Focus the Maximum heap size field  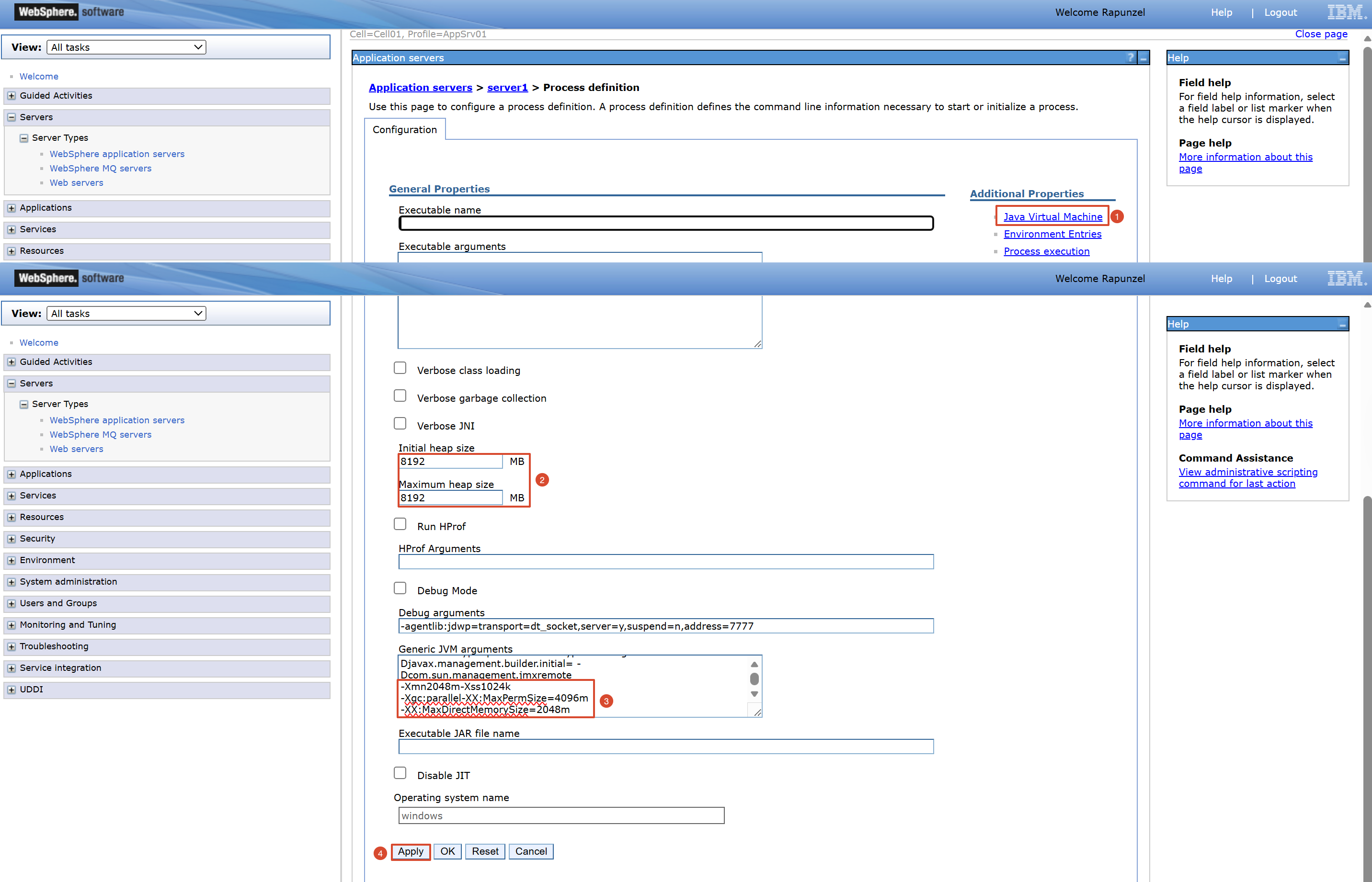[450, 498]
